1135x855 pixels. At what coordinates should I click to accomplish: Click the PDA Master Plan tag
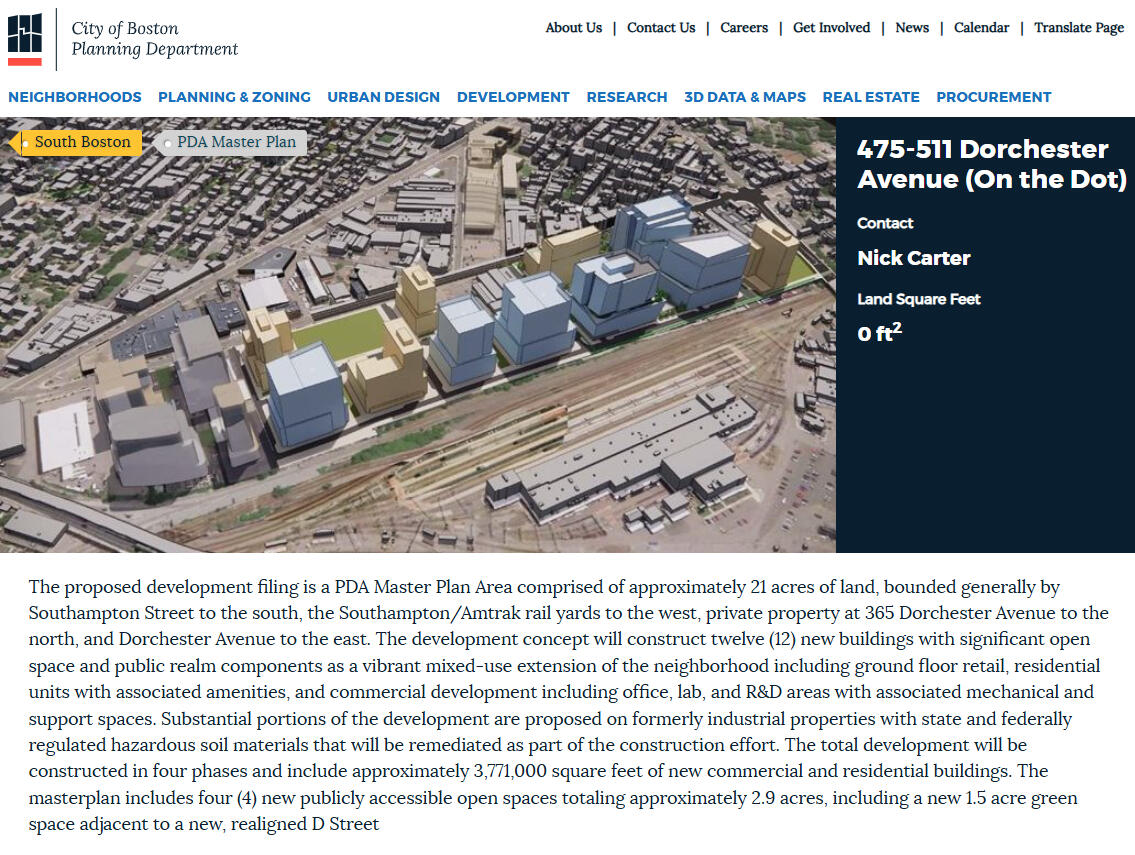(x=236, y=142)
